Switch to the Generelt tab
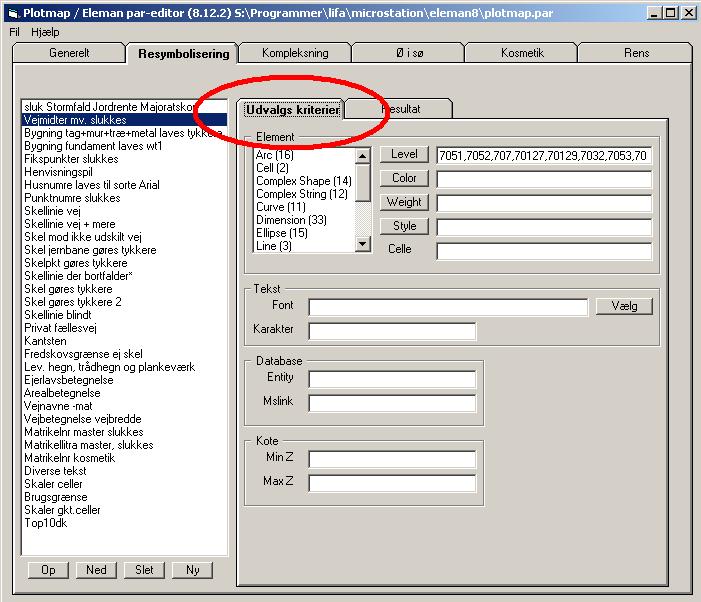 [69, 53]
